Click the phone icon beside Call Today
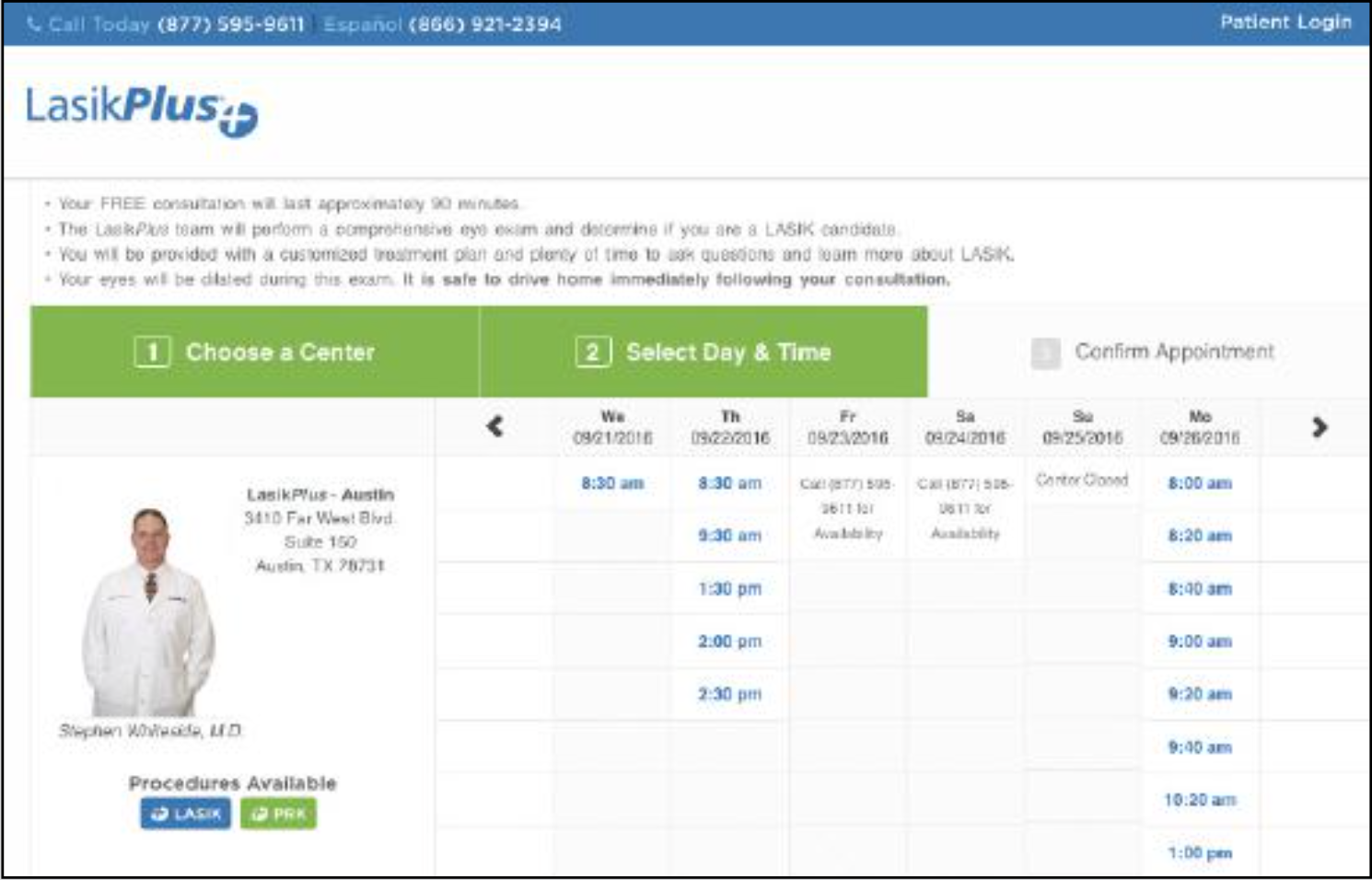This screenshot has width=1372, height=880. click(34, 25)
